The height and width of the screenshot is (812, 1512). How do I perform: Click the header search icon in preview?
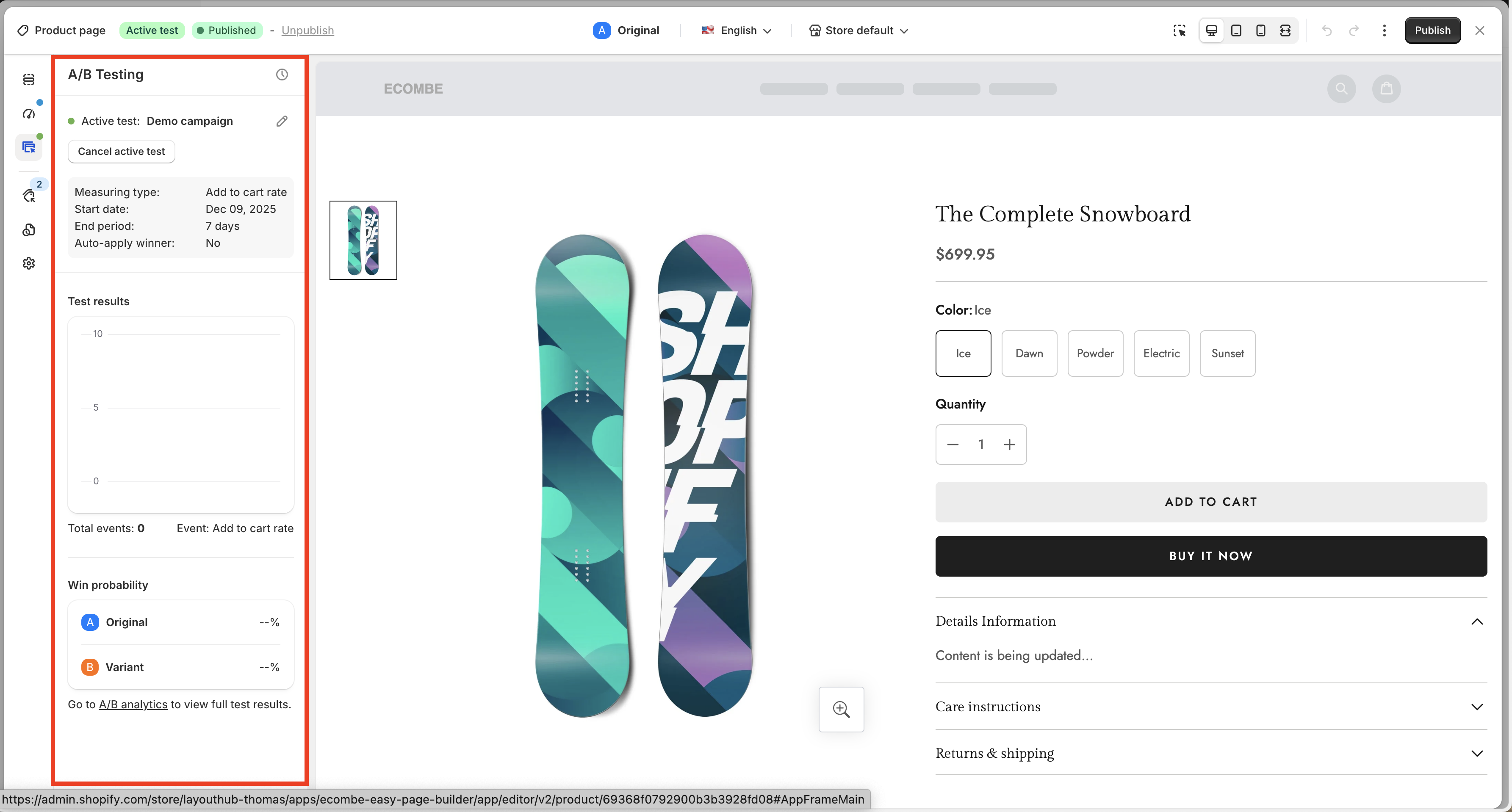coord(1341,88)
